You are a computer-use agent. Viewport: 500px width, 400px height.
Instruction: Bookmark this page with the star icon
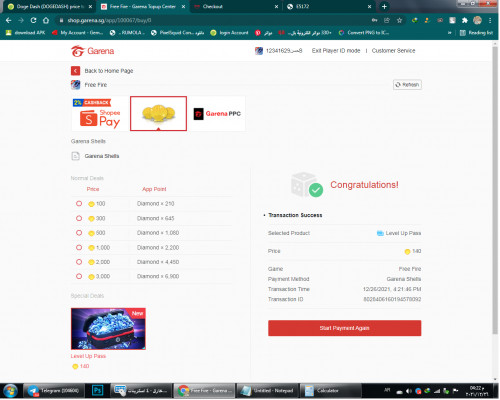(399, 20)
